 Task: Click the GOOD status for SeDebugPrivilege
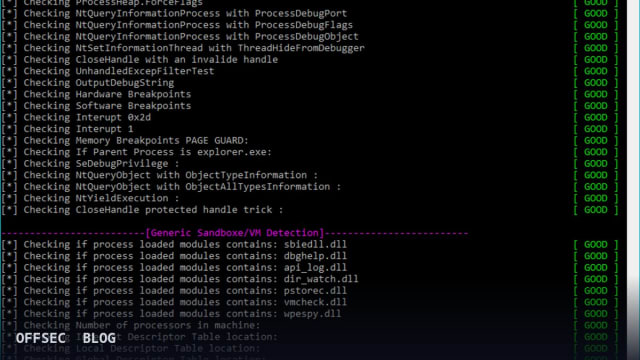pyautogui.click(x=596, y=164)
